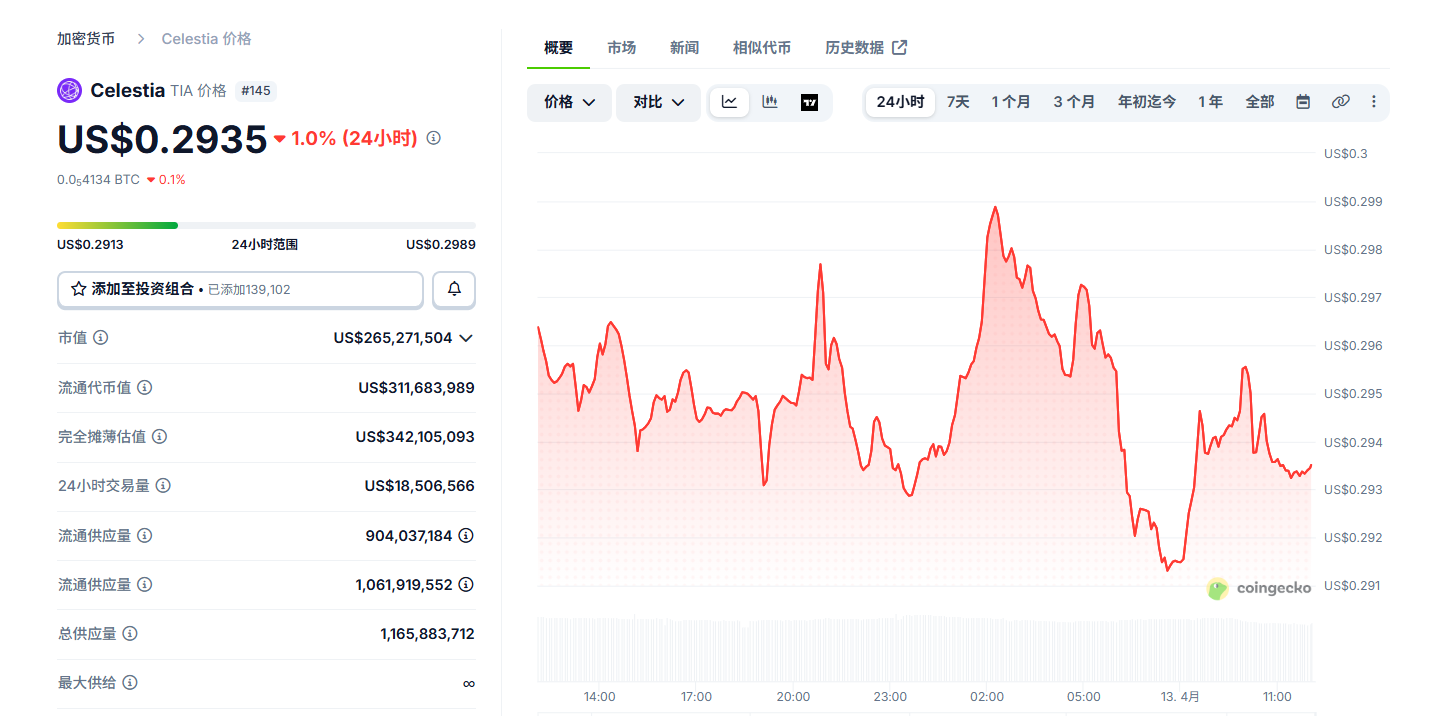The image size is (1452, 716).
Task: Click the 24小时范围 price range bar
Action: 266,225
